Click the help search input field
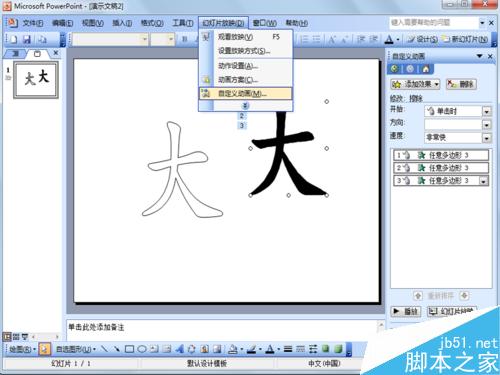This screenshot has width=500, height=375. [x=434, y=23]
